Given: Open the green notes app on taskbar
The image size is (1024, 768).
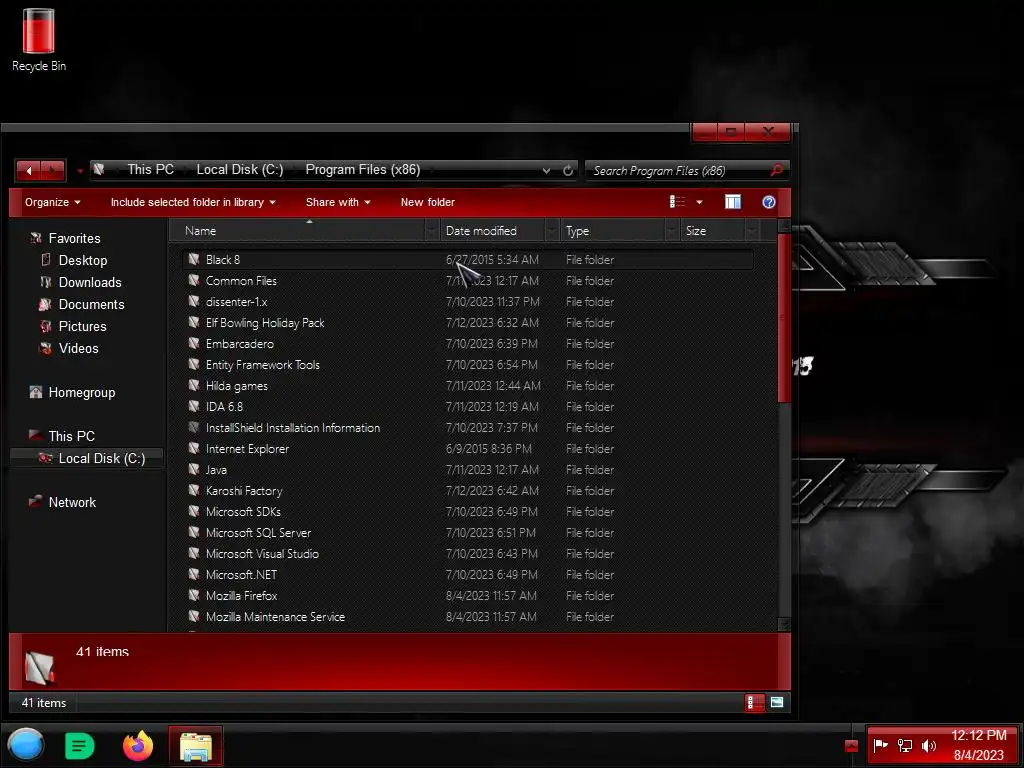Looking at the screenshot, I should point(80,746).
